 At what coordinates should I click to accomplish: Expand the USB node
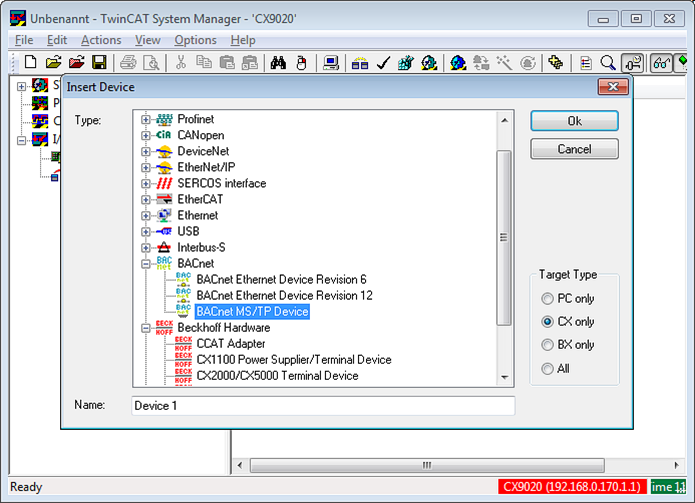145,231
